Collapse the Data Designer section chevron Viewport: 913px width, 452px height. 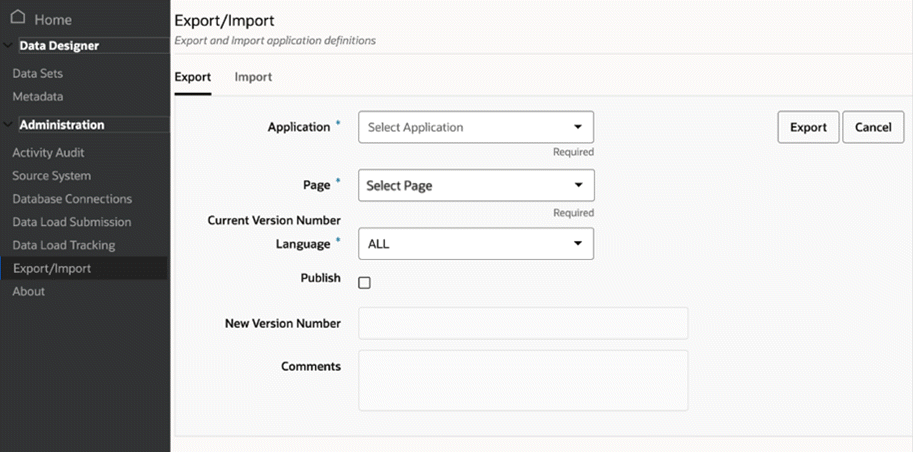8,45
